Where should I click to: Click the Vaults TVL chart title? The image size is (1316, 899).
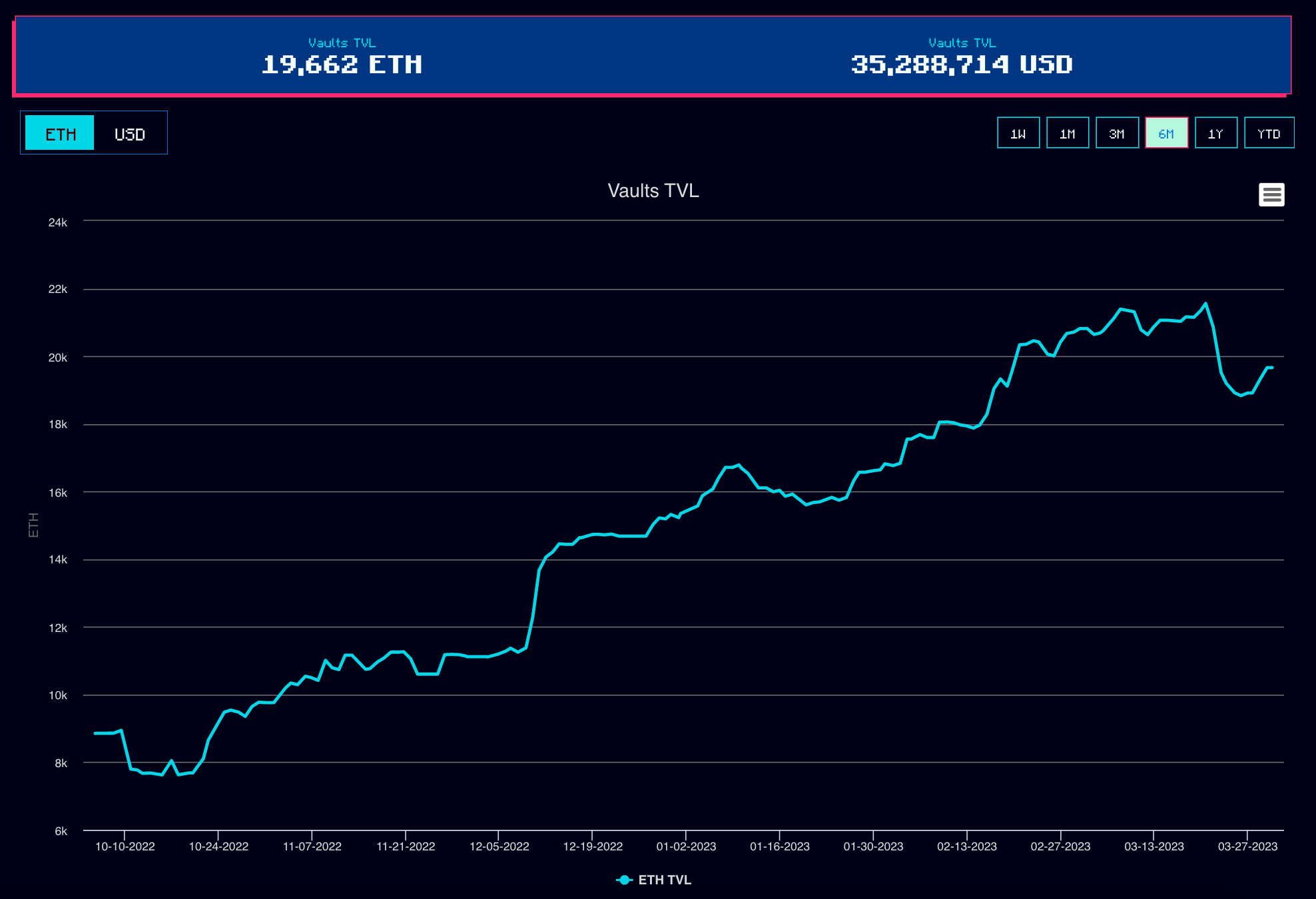[653, 191]
